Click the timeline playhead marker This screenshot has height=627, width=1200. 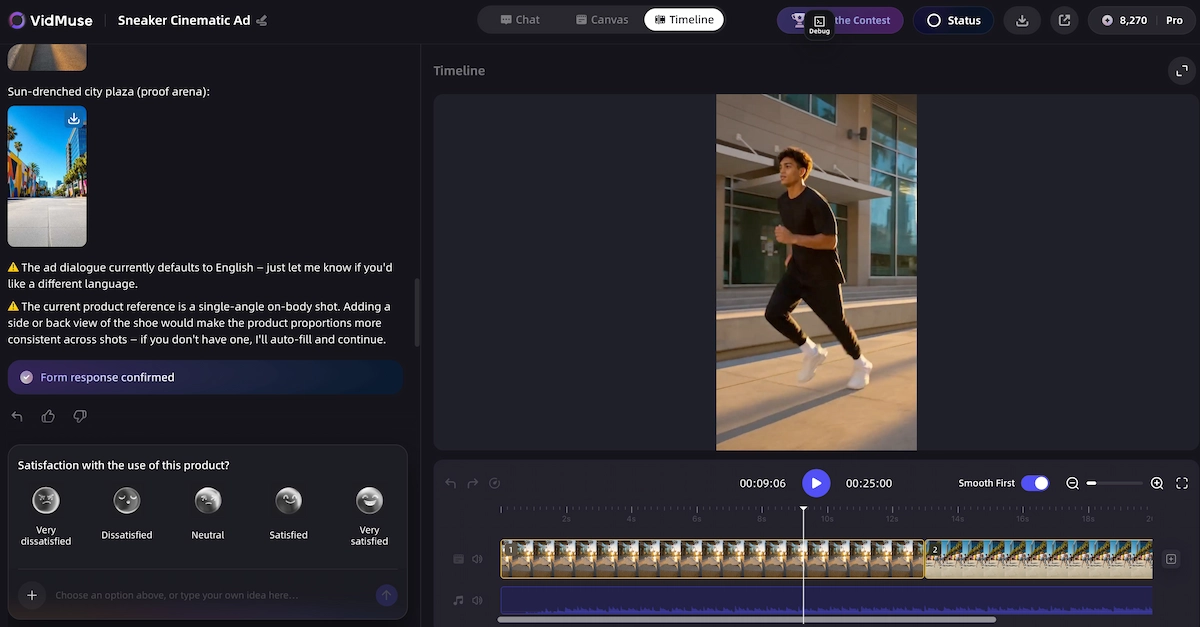(803, 509)
